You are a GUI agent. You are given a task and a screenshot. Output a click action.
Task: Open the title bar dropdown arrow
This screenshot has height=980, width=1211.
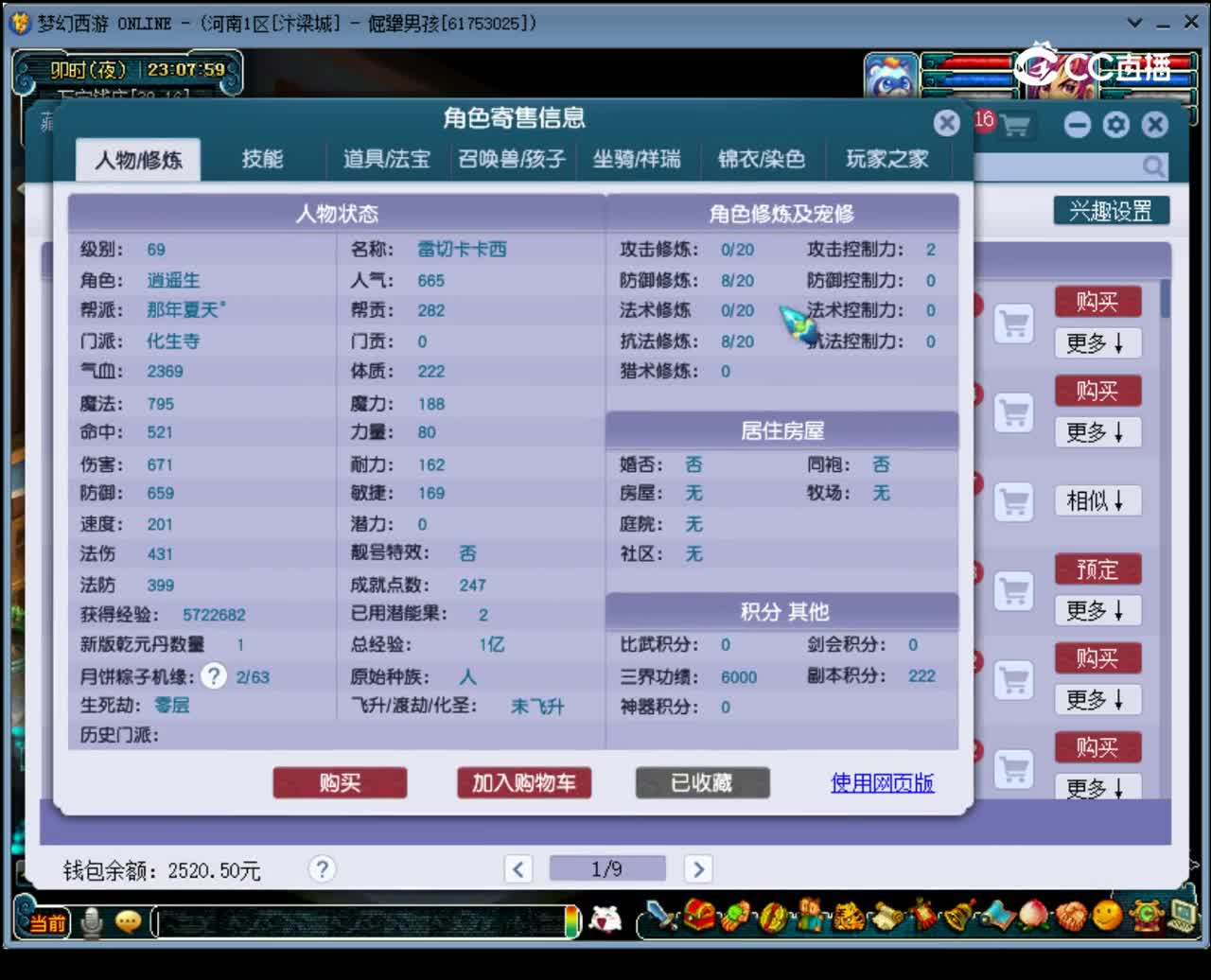tap(1134, 22)
